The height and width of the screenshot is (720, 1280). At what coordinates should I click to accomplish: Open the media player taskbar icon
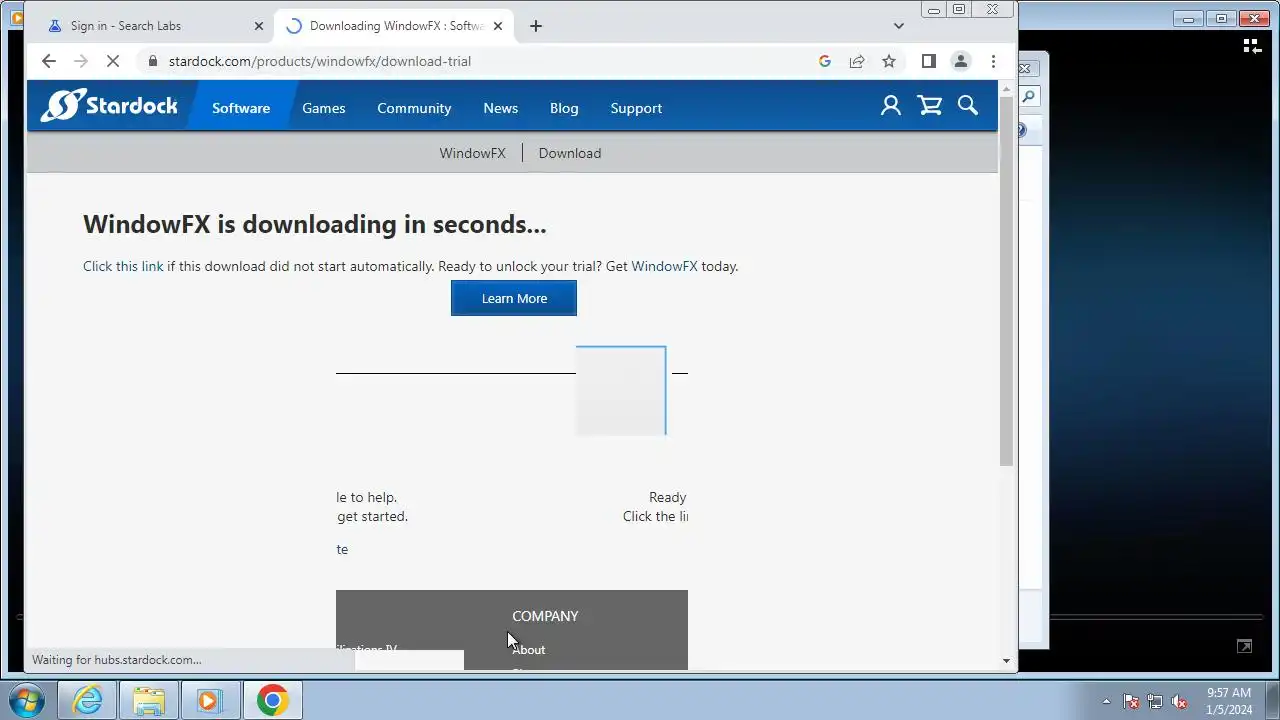tap(210, 700)
